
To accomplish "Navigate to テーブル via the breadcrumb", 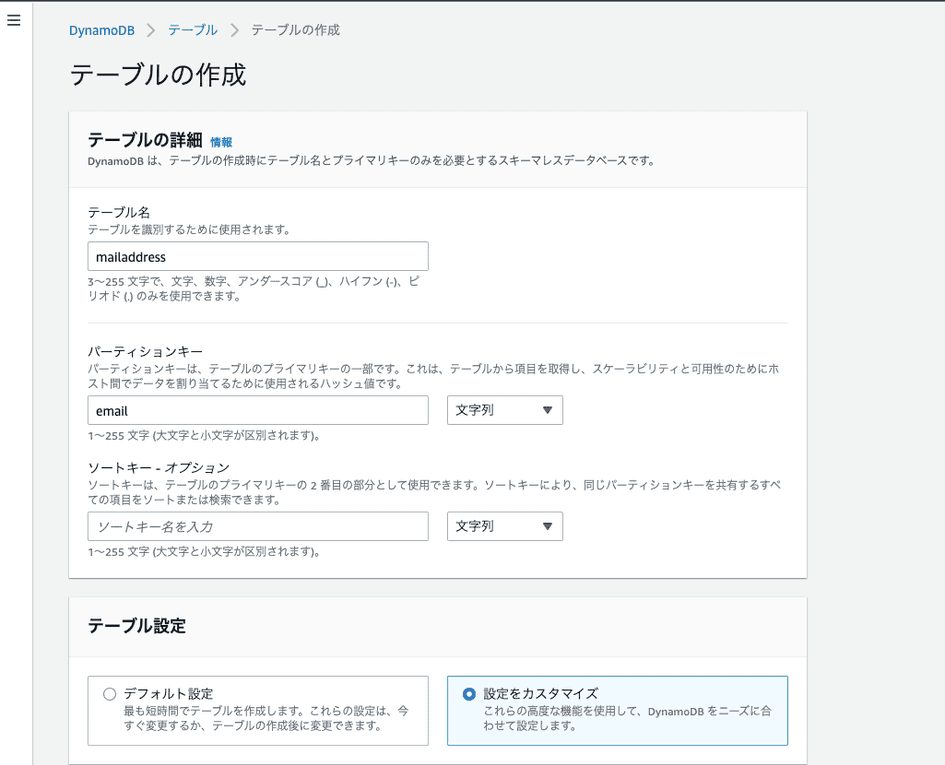I will coord(192,30).
